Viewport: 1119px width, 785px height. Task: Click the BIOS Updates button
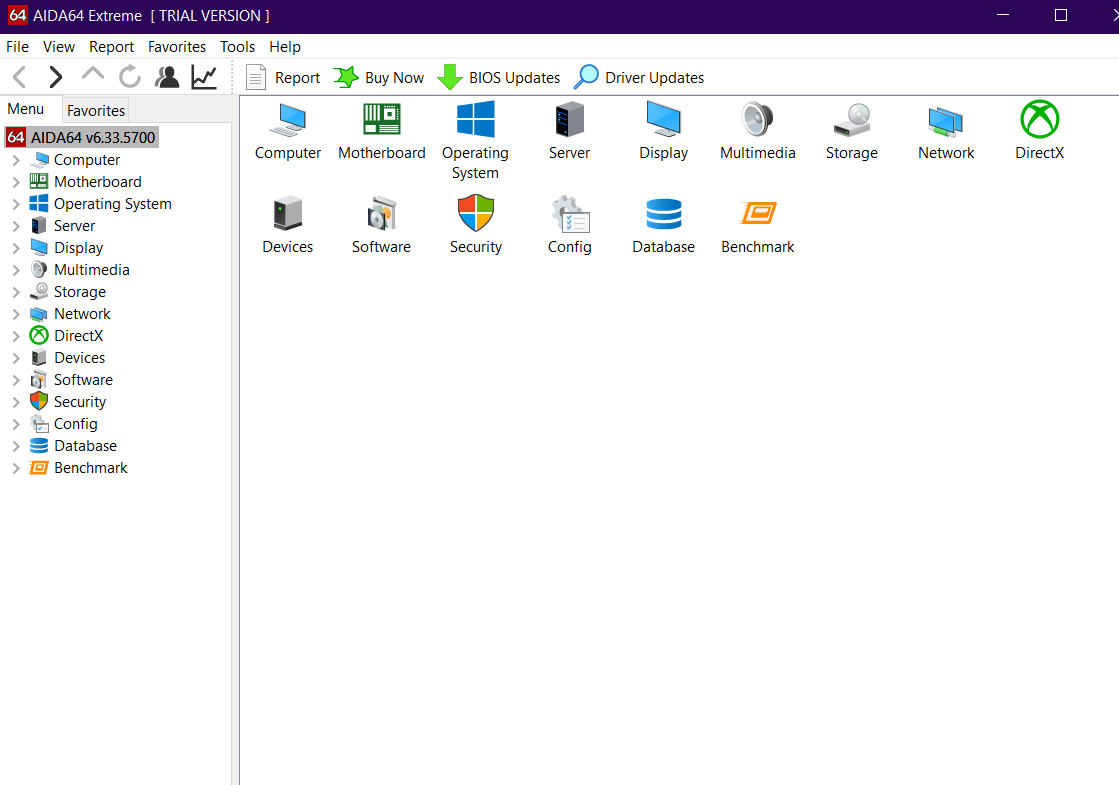(x=499, y=77)
